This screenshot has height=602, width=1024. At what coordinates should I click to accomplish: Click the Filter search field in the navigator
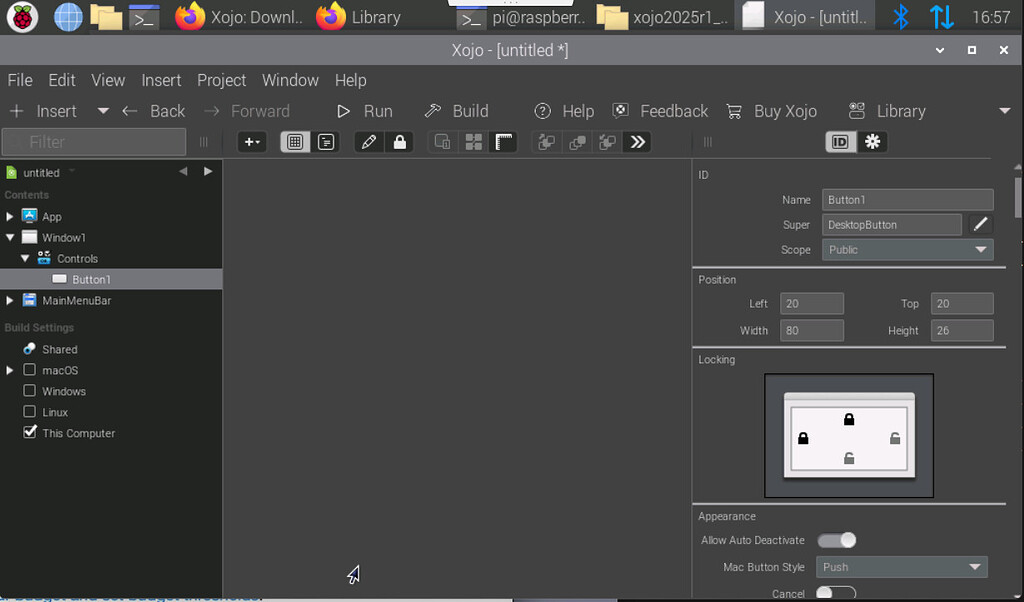[x=93, y=141]
